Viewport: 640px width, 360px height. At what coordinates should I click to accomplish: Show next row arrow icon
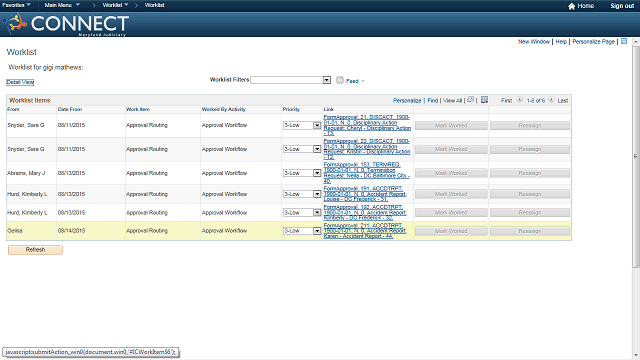click(x=551, y=100)
